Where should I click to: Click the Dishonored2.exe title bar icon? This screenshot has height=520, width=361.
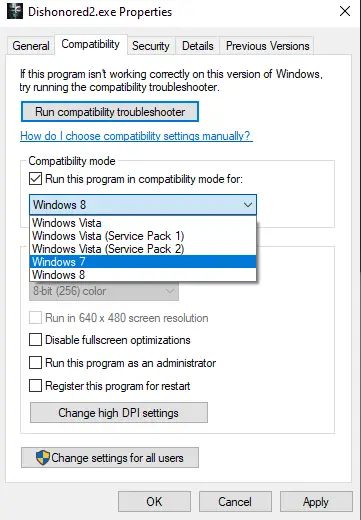pyautogui.click(x=15, y=11)
